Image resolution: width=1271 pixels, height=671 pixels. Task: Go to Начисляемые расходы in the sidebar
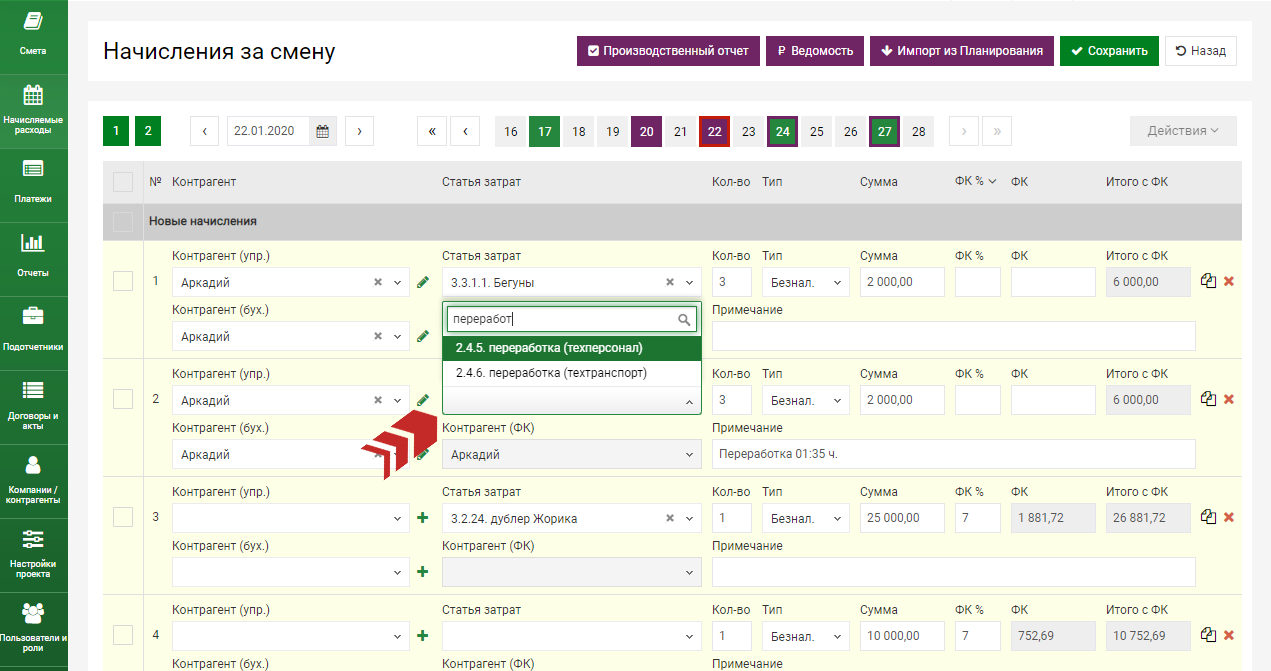(33, 111)
